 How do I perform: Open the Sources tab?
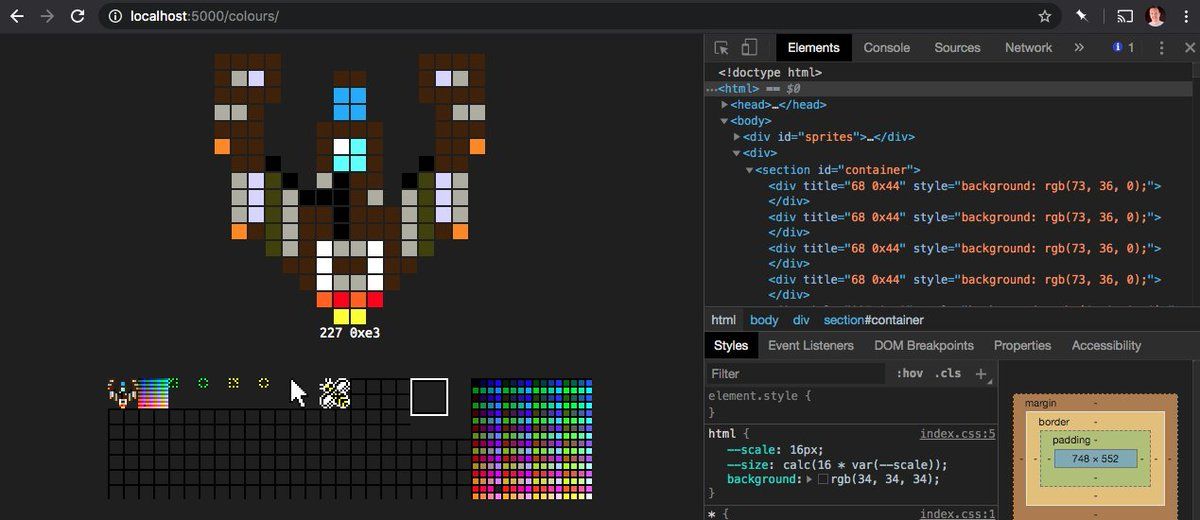[958, 47]
